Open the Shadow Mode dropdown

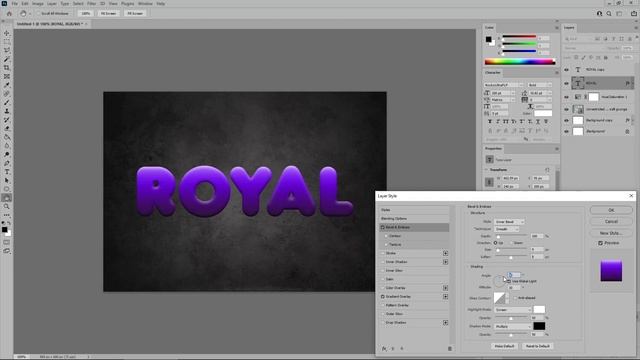[513, 327]
